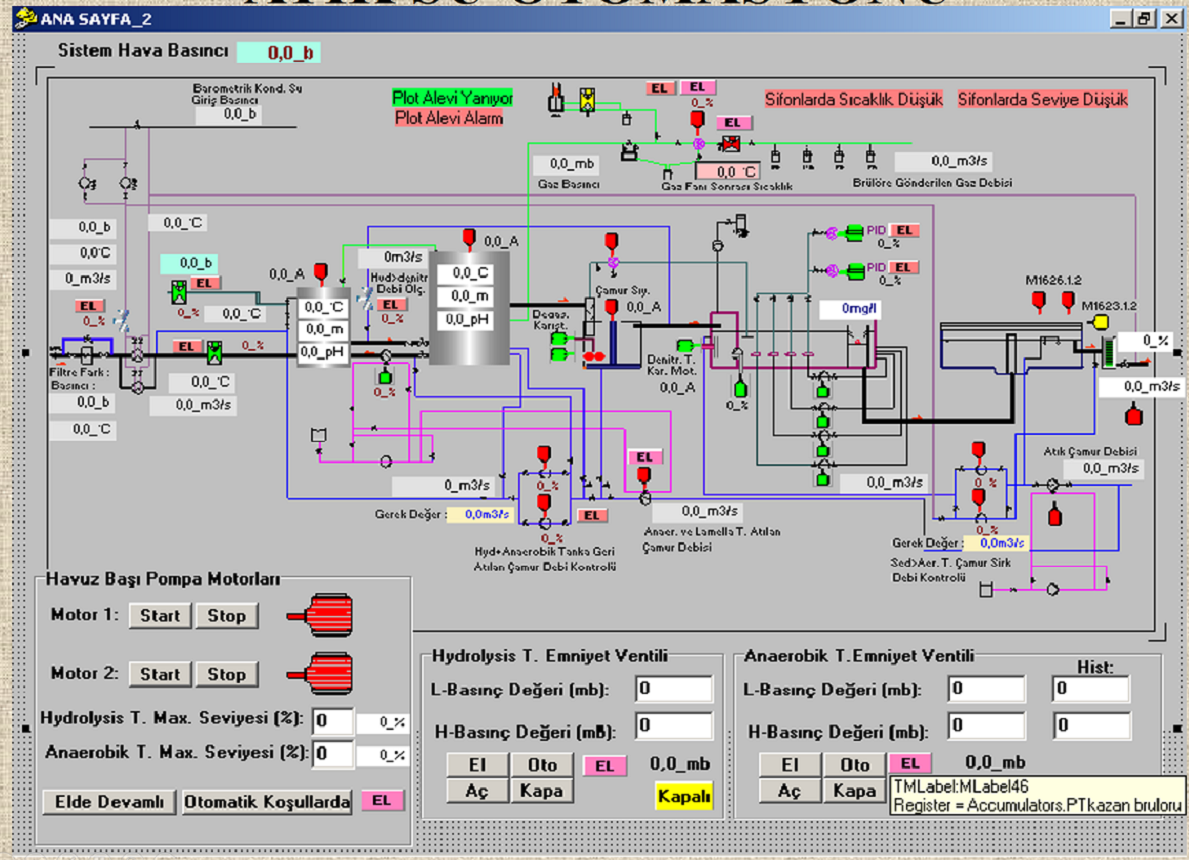Click the green valve icon beside the cyan 0,0_b field
The height and width of the screenshot is (860, 1189).
(179, 292)
